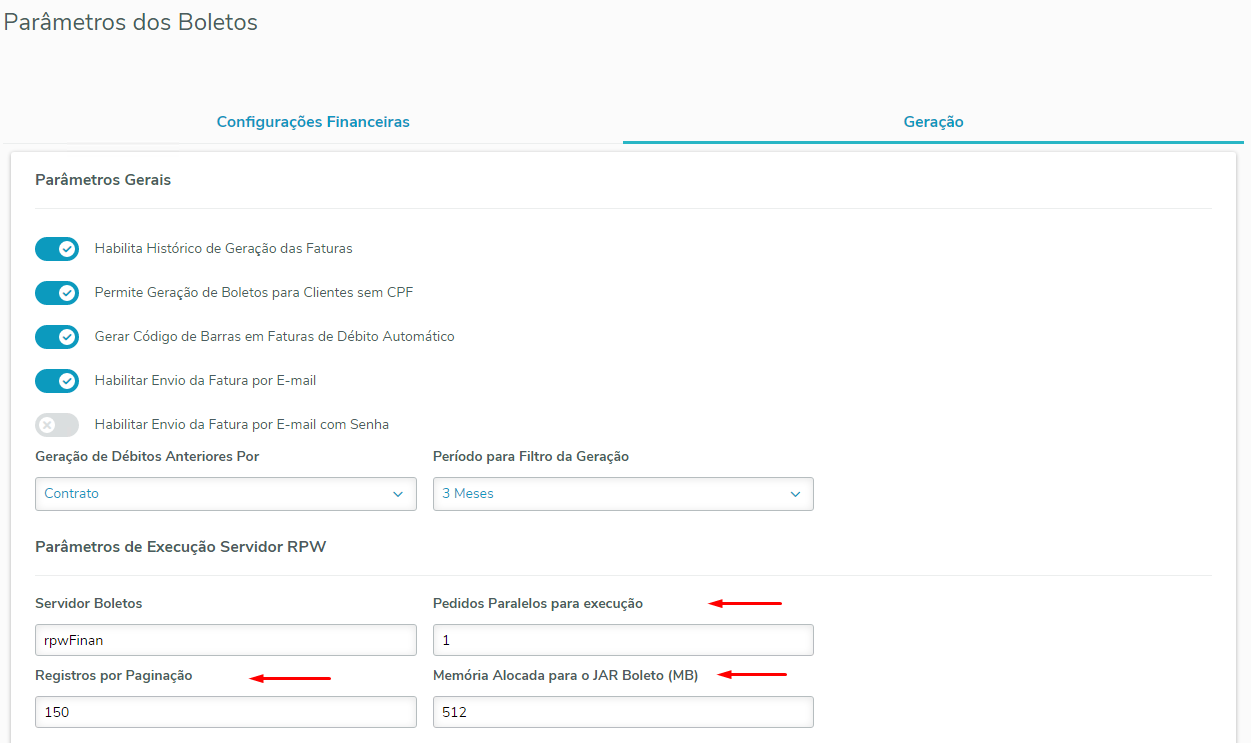Disable Permite Geração de Boletos sem CPF
1251x743 pixels.
(57, 293)
